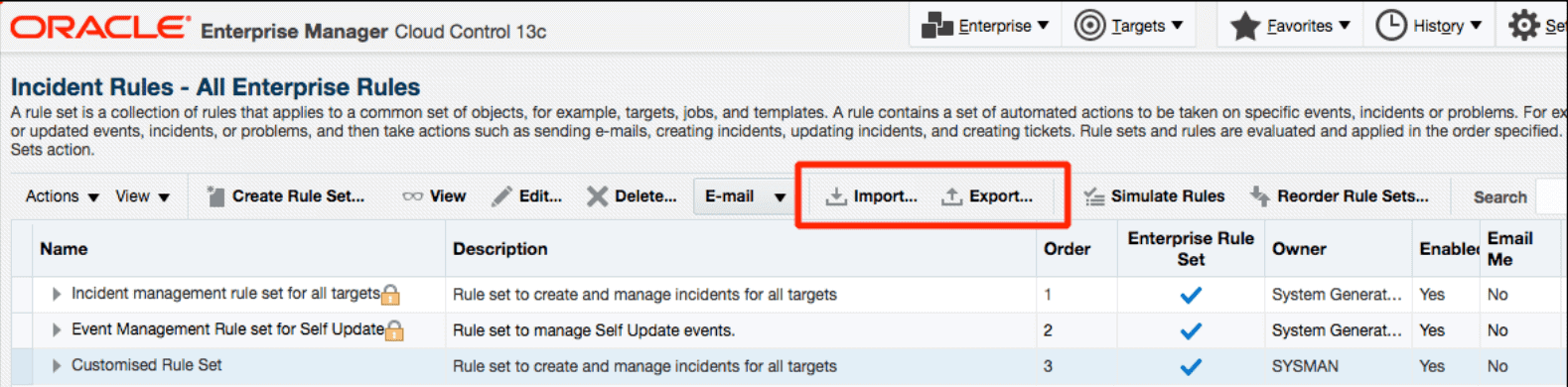Viewport: 1568px width, 387px height.
Task: Click Enterprise Rule Set checkmark for Customised Rule Set
Action: click(x=1191, y=366)
